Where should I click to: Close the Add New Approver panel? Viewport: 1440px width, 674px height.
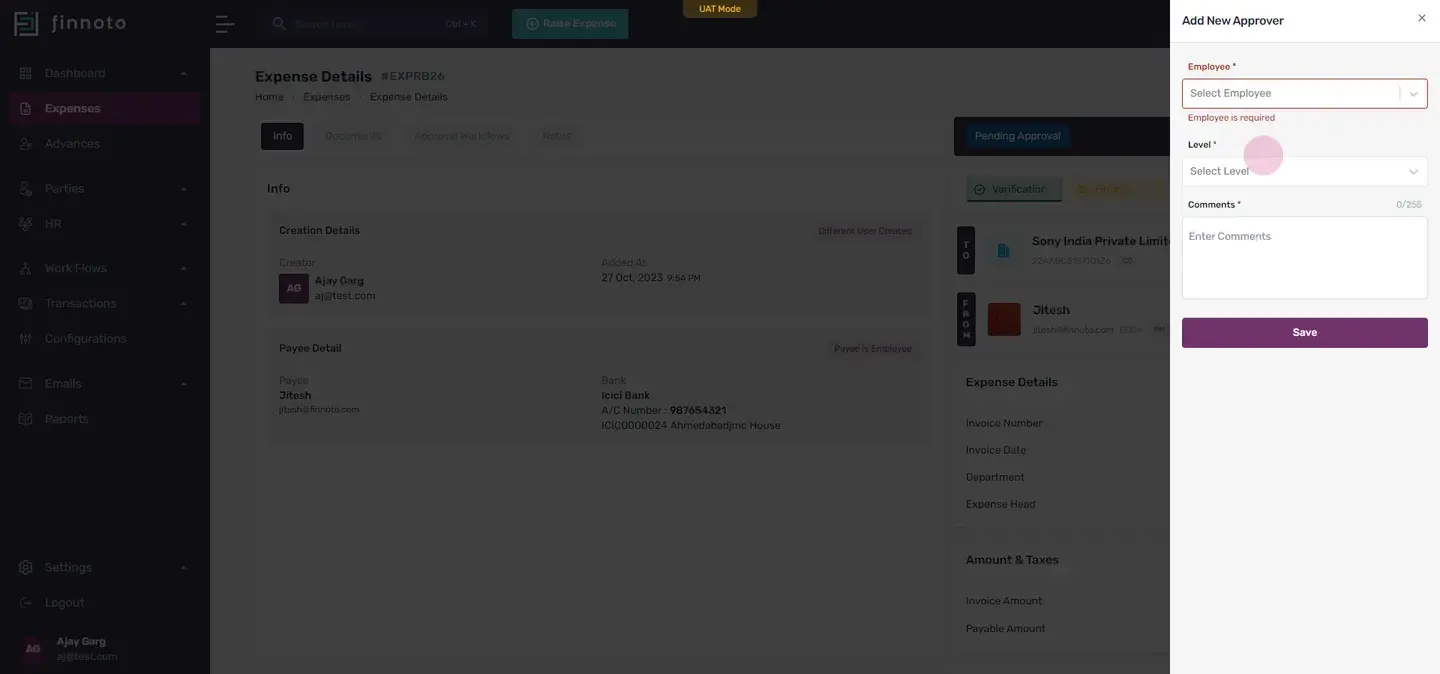point(1422,18)
